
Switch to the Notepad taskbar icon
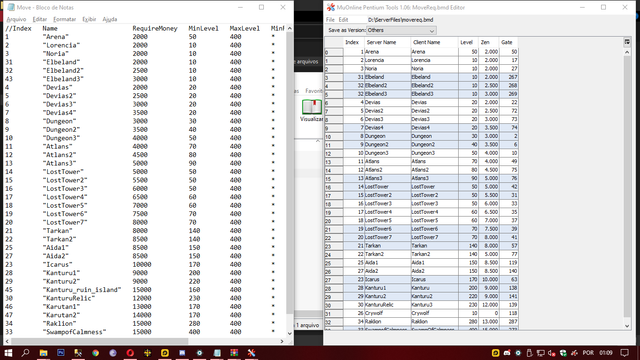click(217, 353)
